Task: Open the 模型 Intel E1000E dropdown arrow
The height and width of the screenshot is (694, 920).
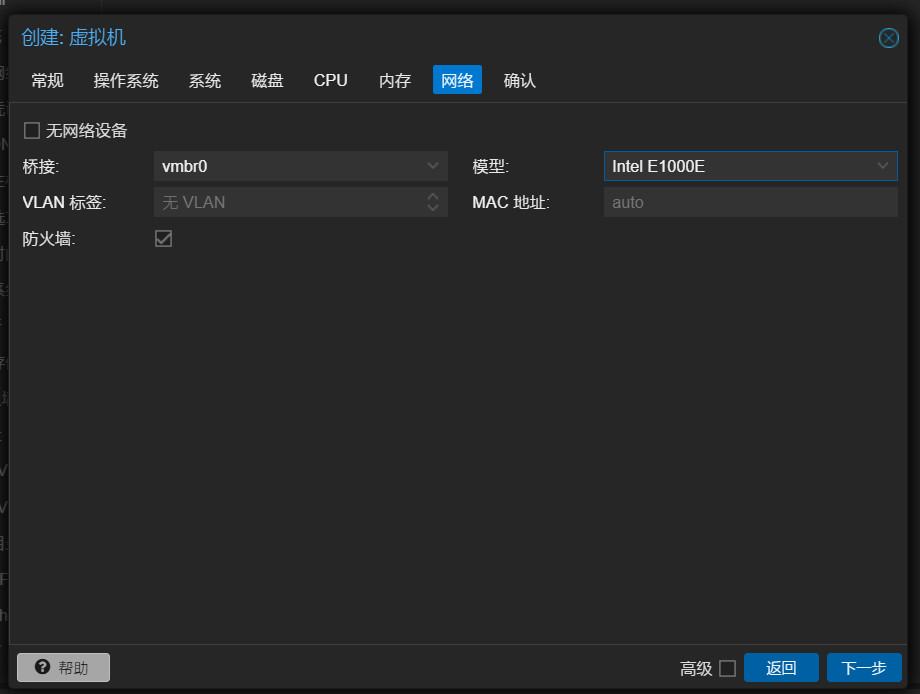Action: pyautogui.click(x=882, y=166)
